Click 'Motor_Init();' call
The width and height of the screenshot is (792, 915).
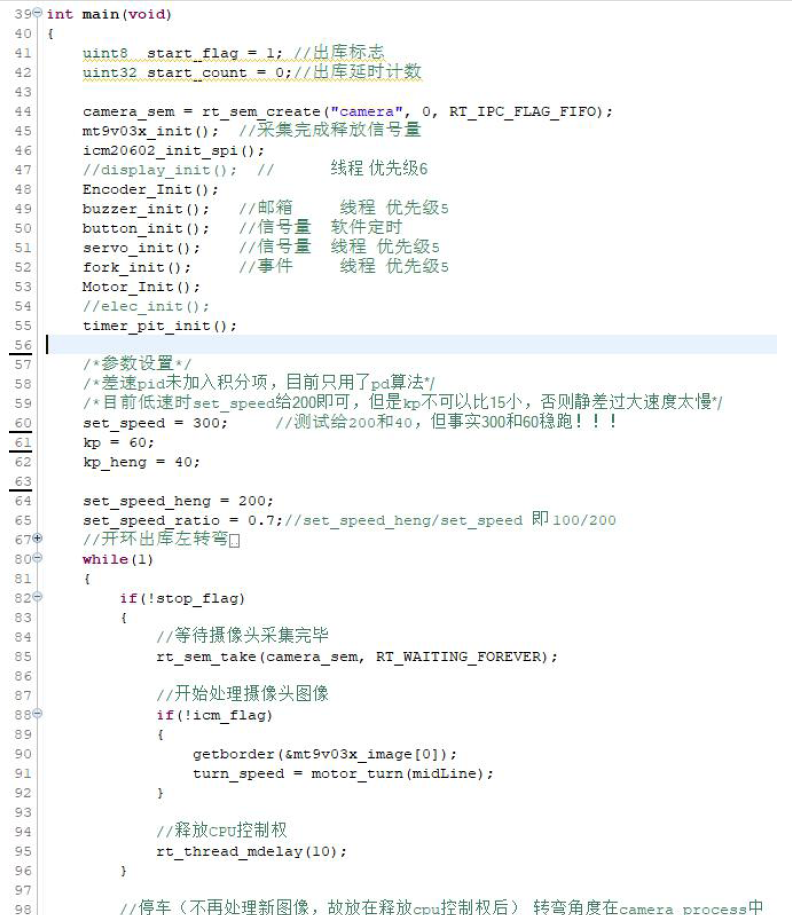(x=141, y=287)
